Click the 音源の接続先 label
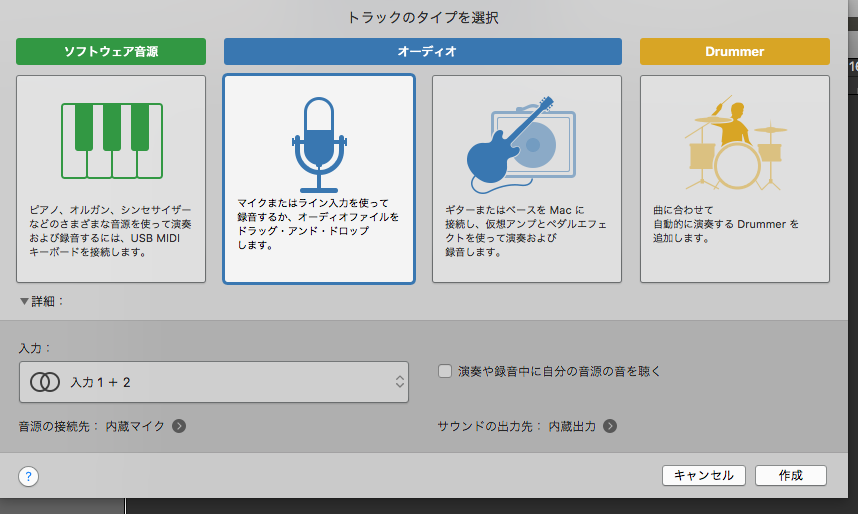Image resolution: width=858 pixels, height=514 pixels. pyautogui.click(x=58, y=426)
